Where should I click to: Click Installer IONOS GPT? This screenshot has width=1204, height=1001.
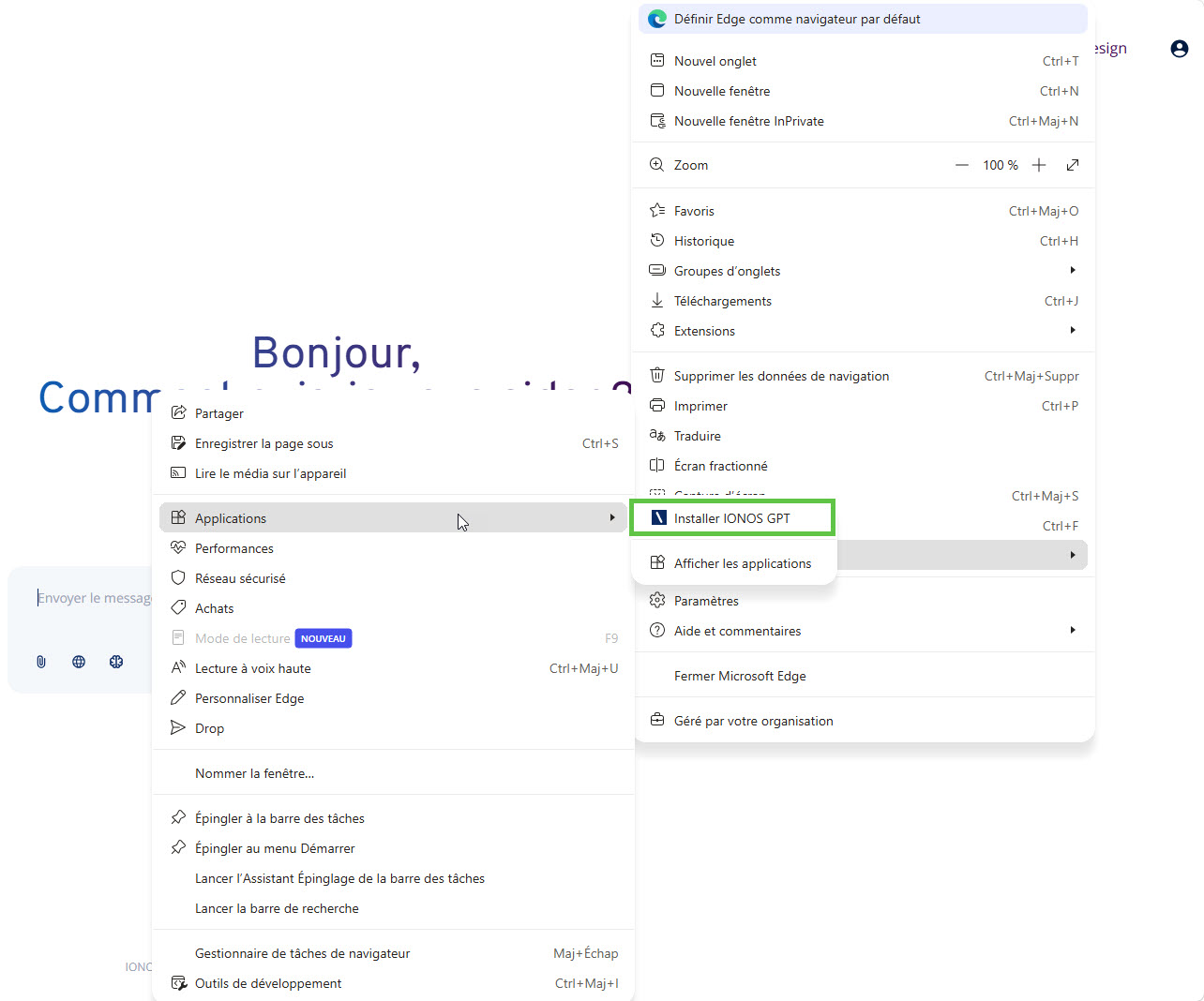(732, 518)
